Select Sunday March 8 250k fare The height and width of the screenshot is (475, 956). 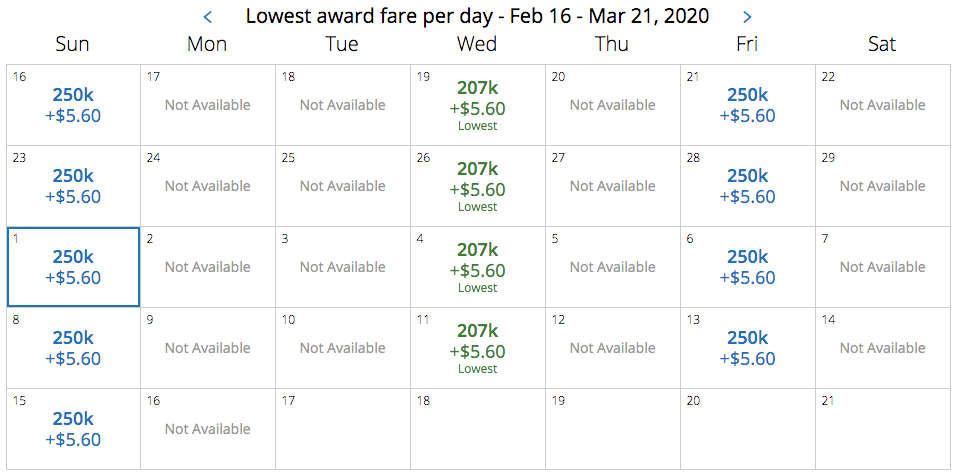[73, 348]
